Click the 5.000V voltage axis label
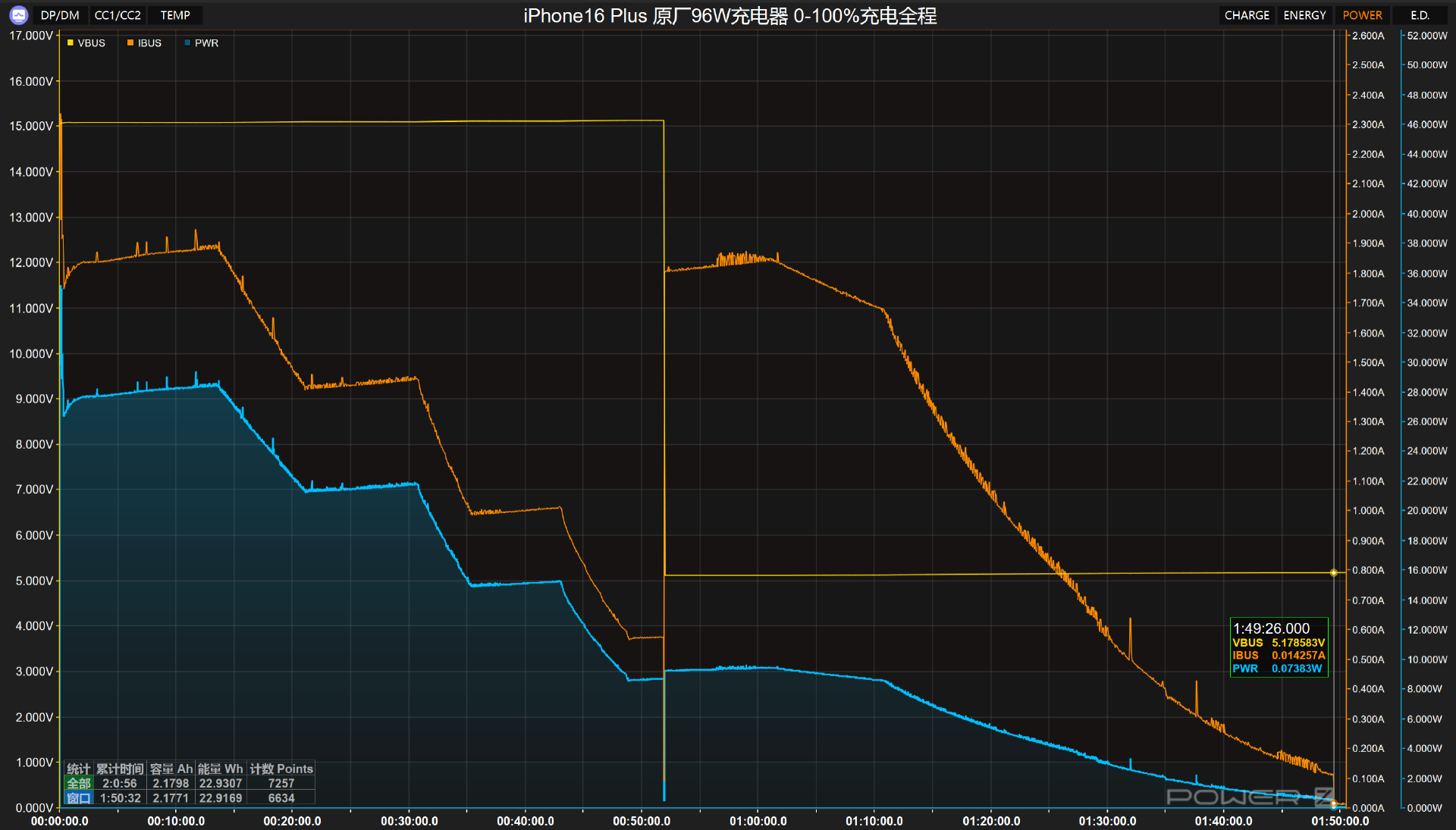This screenshot has height=830, width=1456. [x=34, y=581]
